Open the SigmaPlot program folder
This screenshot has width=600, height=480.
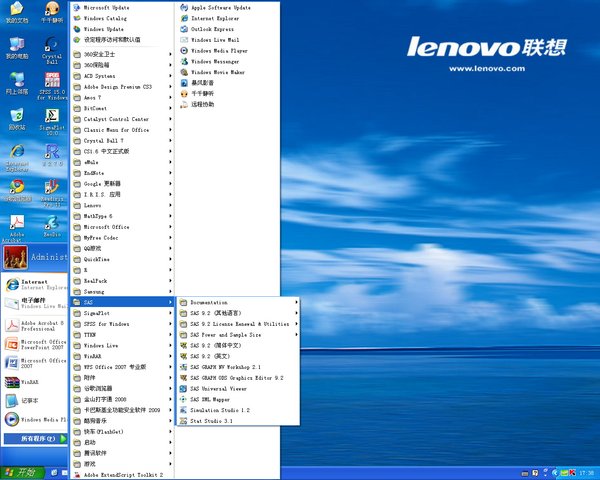pos(122,313)
